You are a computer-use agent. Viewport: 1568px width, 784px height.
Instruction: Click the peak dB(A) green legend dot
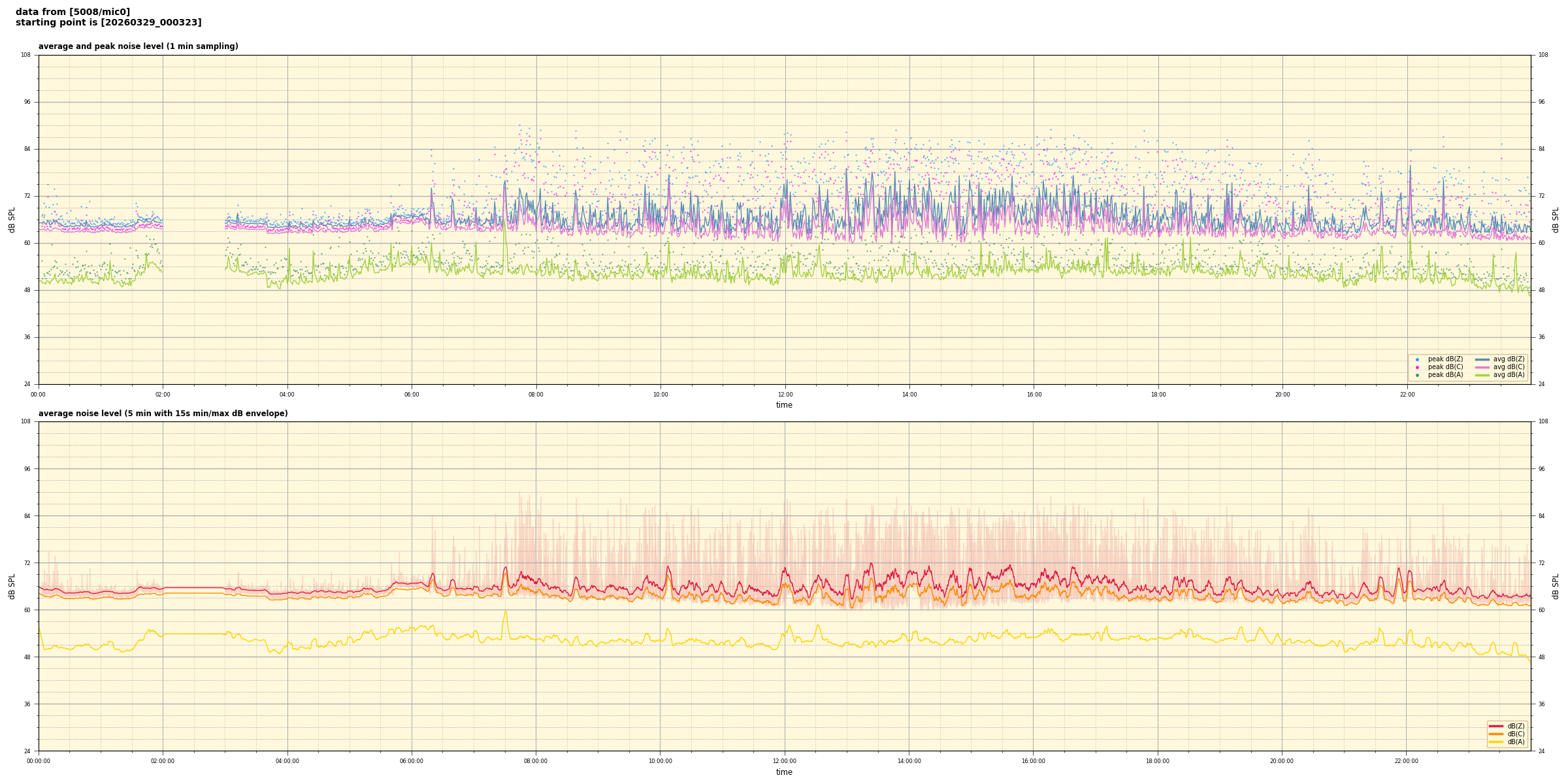(1417, 375)
